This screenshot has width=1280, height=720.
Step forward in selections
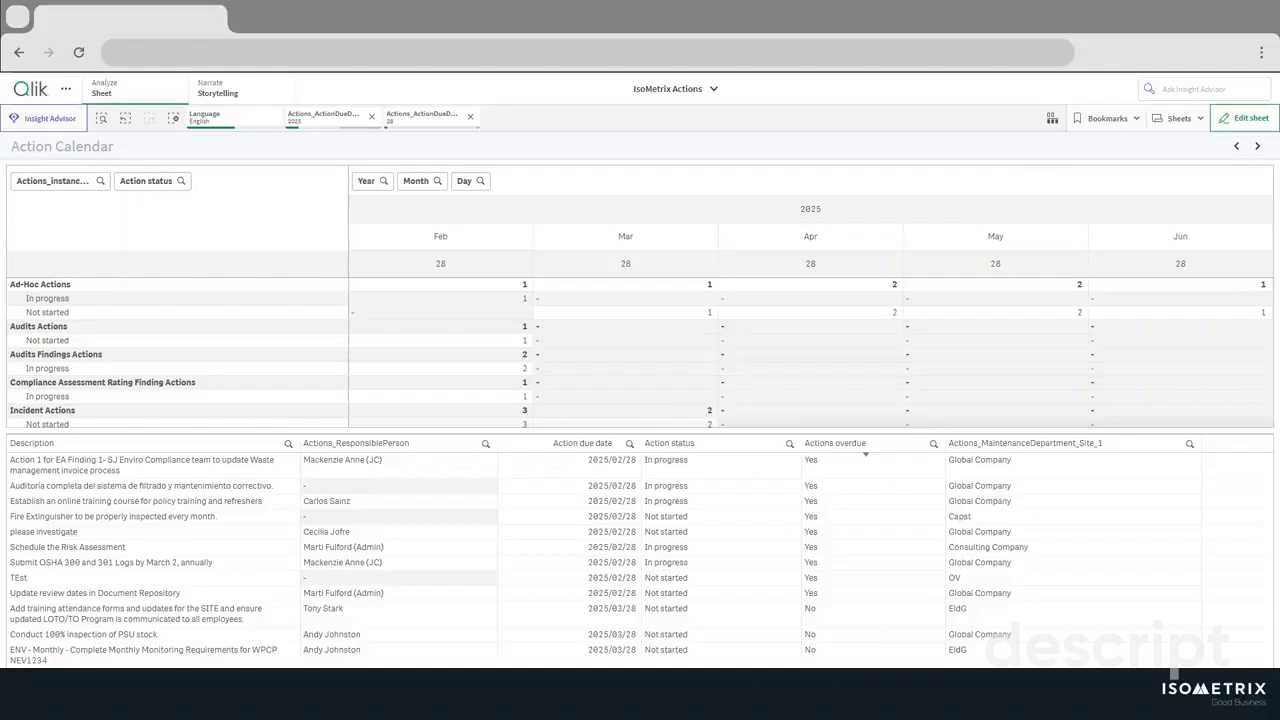(x=149, y=118)
